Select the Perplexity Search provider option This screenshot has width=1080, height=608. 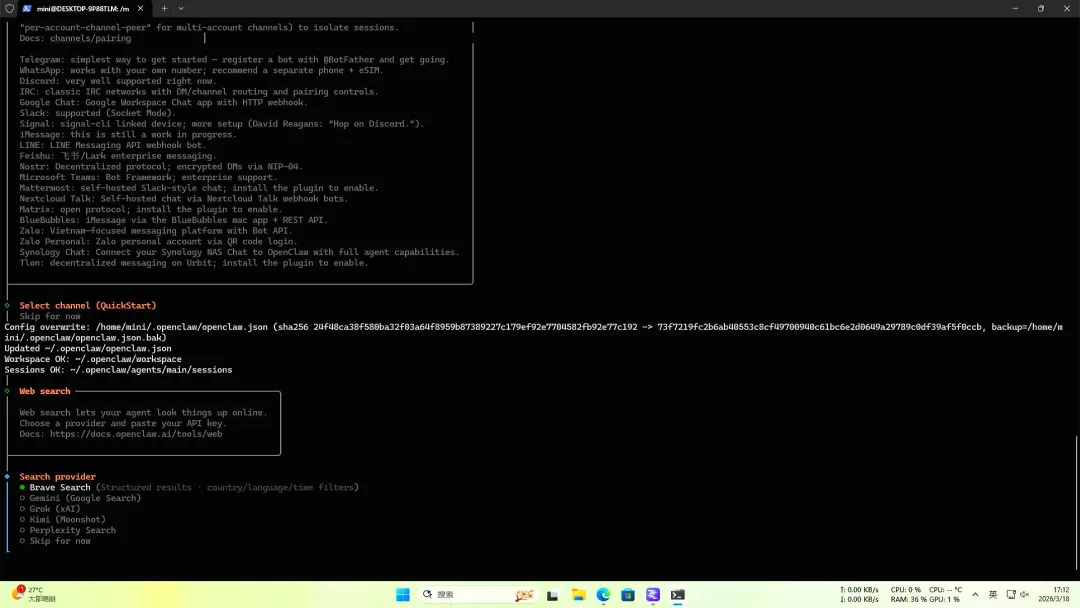[x=68, y=530]
